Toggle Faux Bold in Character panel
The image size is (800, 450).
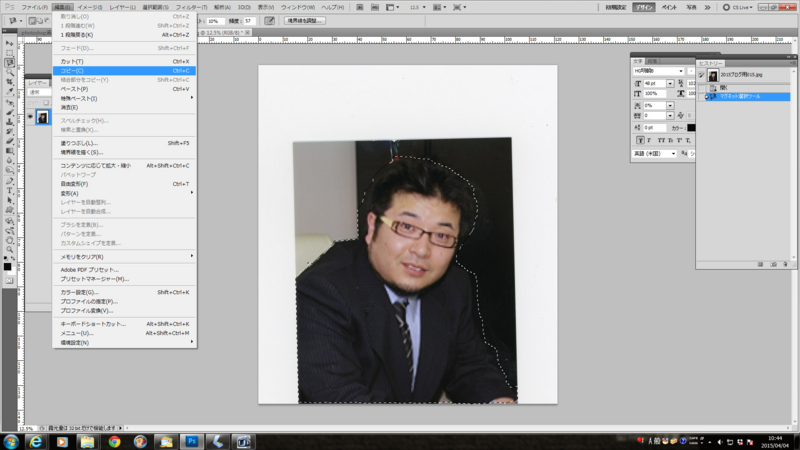pos(640,140)
